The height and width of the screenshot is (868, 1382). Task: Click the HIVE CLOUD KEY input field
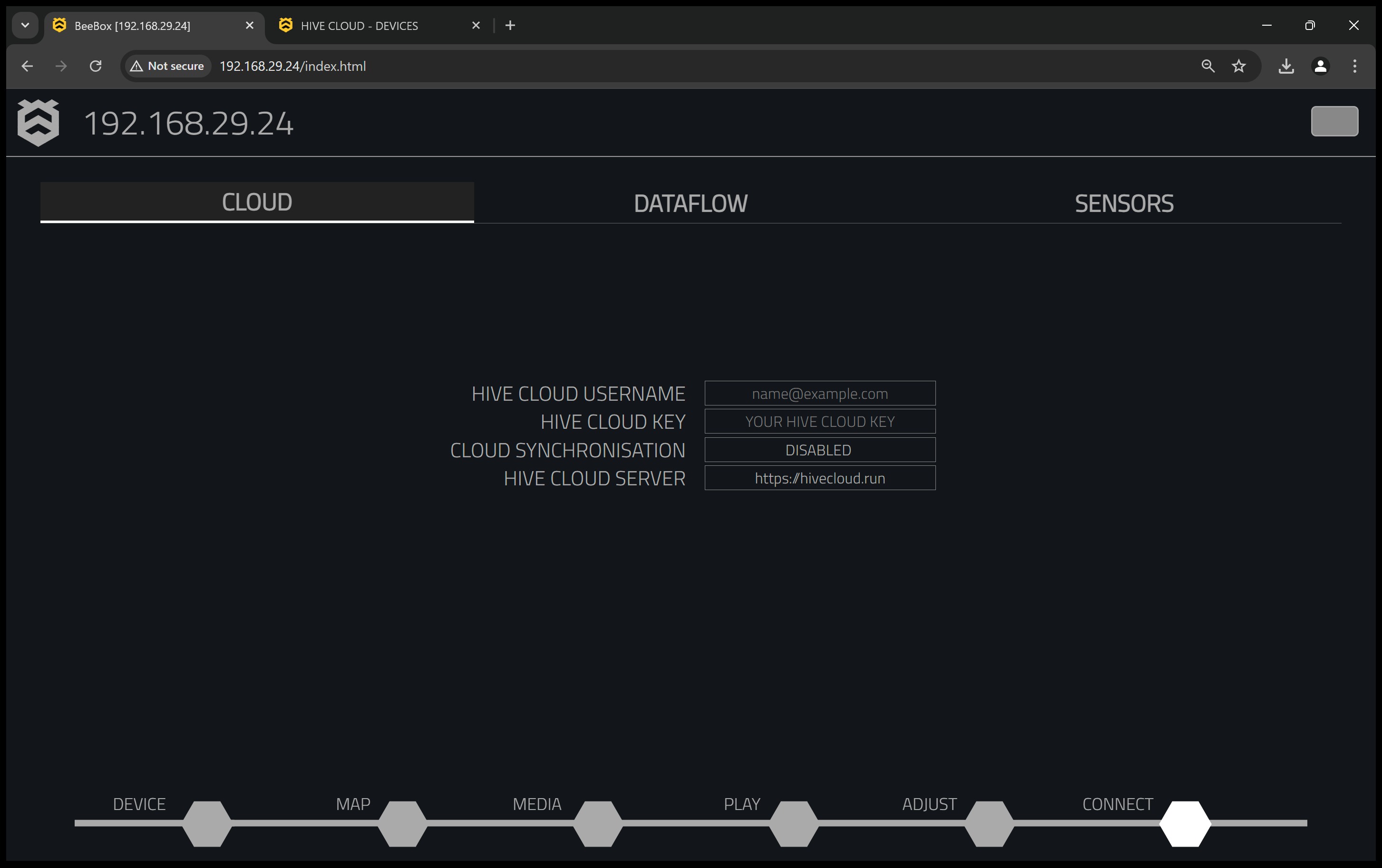pos(819,421)
